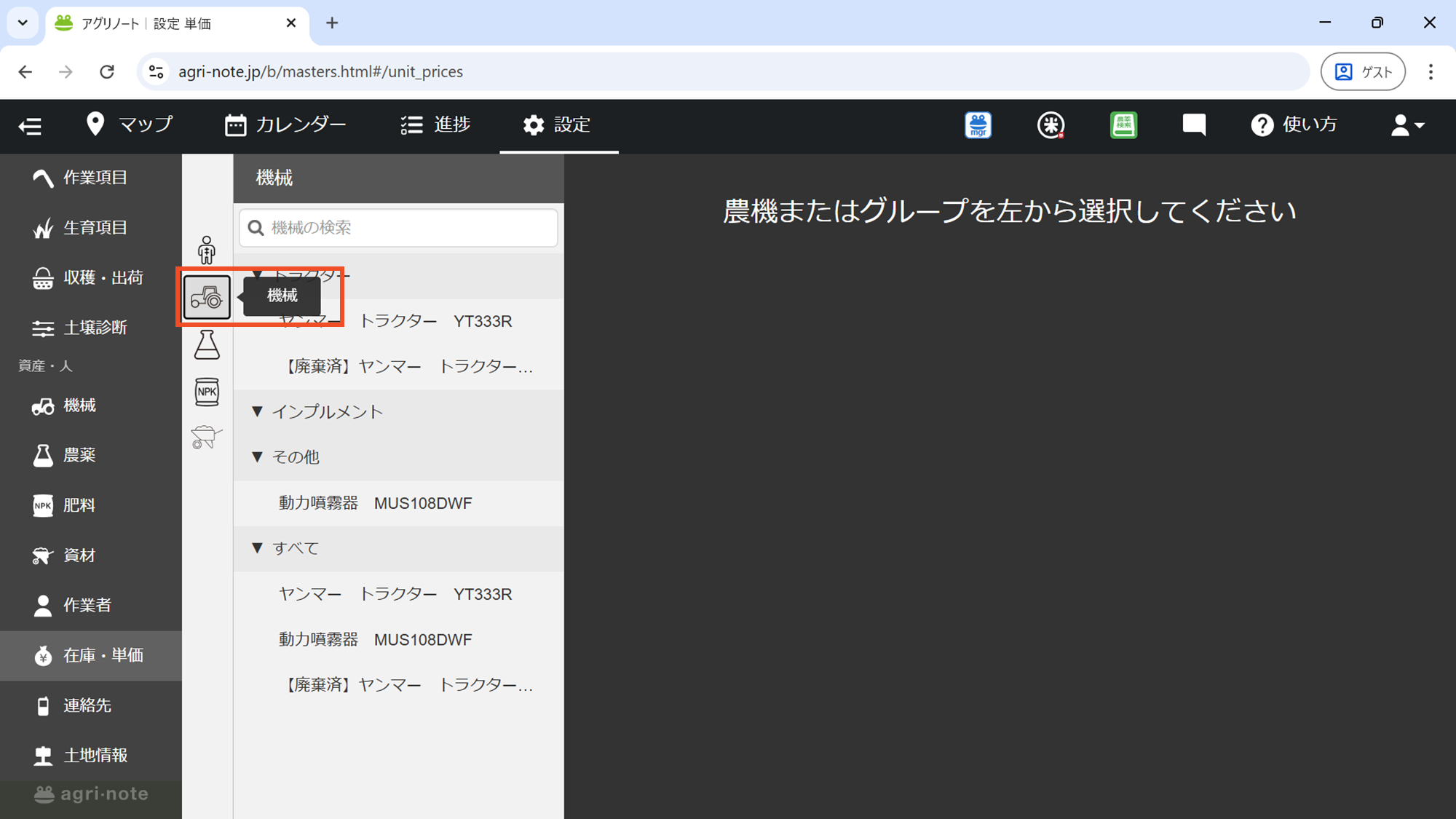Click the sliders icon beside 土壌診断
This screenshot has width=1456, height=819.
click(x=43, y=329)
